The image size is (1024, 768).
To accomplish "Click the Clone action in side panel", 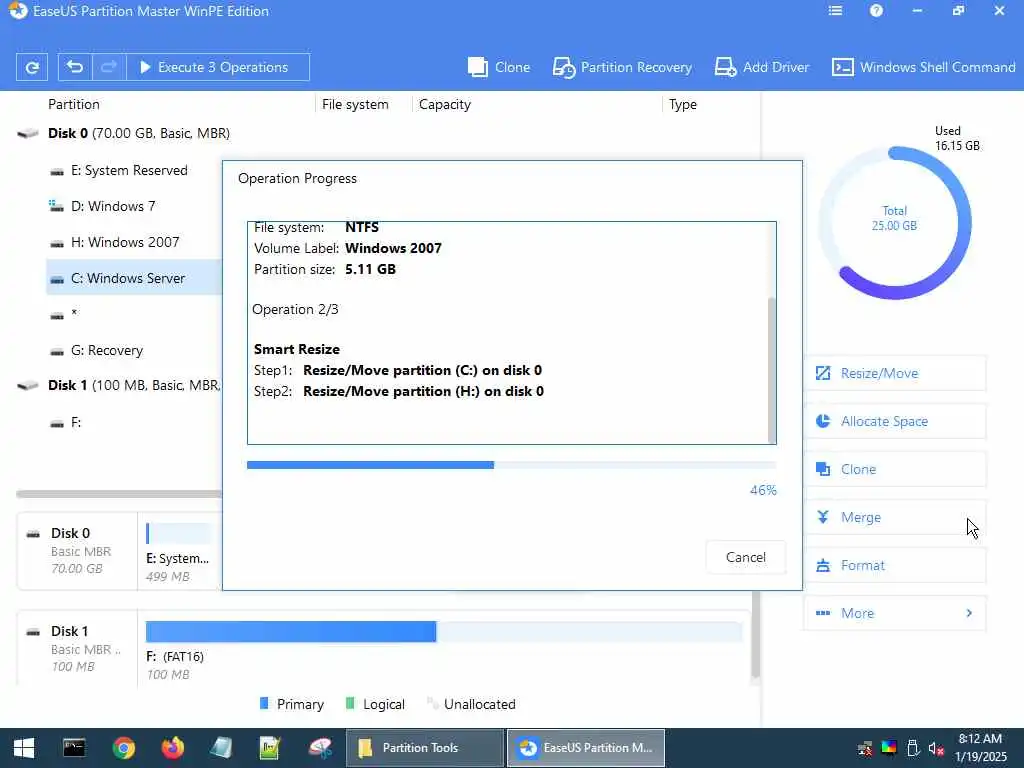I will (x=895, y=469).
